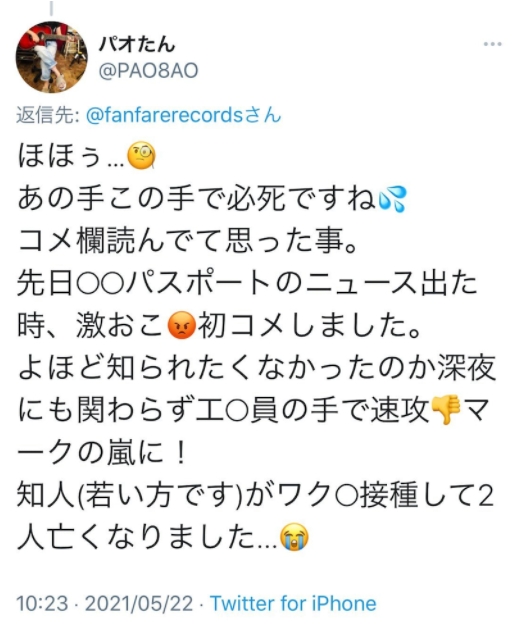Click the line あの手この手で必死ですね

(212, 199)
